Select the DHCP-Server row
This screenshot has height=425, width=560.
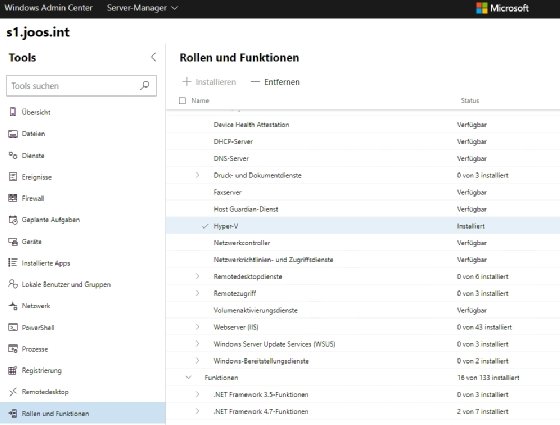[363, 141]
